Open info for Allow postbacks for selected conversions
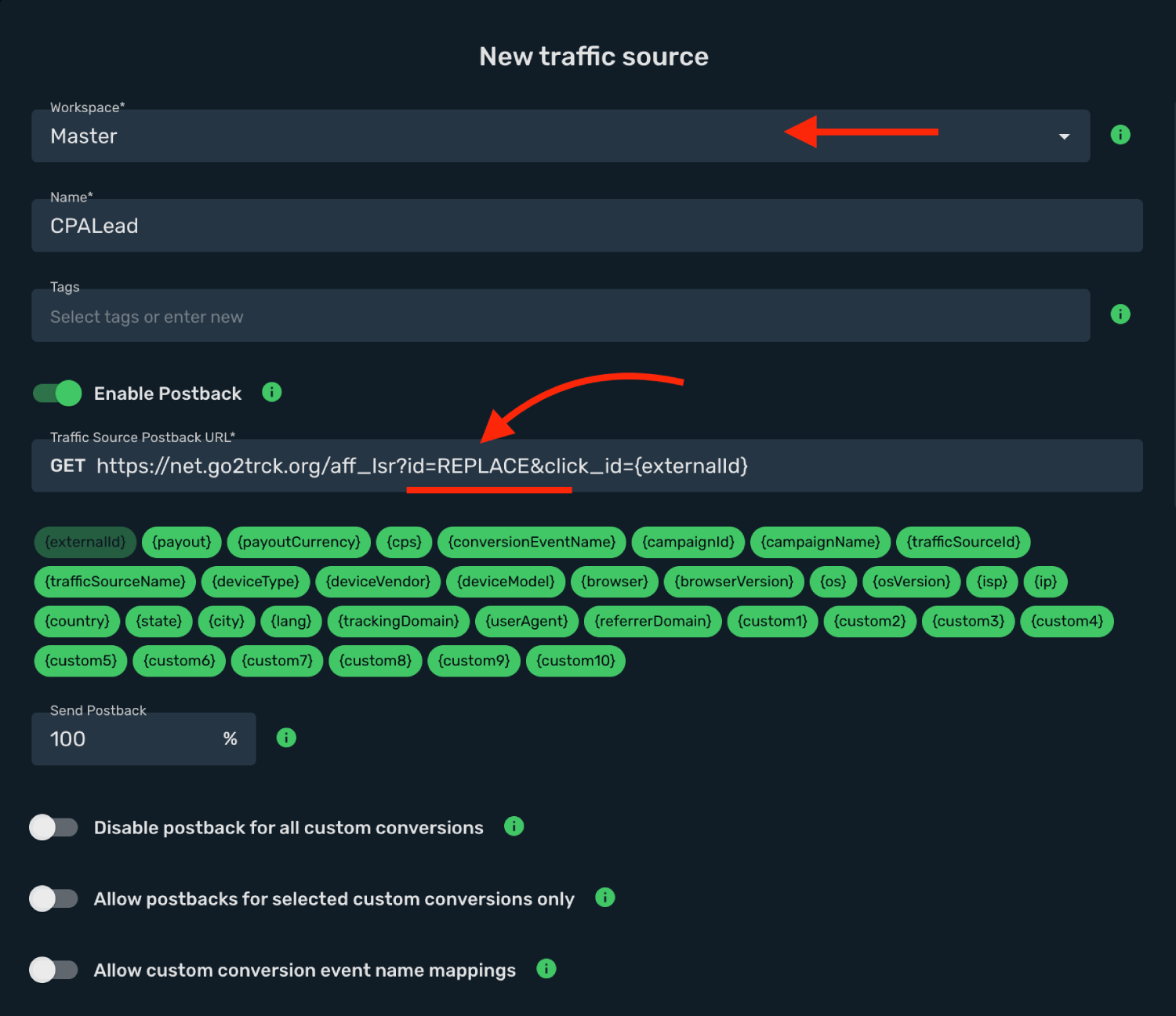Viewport: 1176px width, 1016px height. (x=605, y=898)
